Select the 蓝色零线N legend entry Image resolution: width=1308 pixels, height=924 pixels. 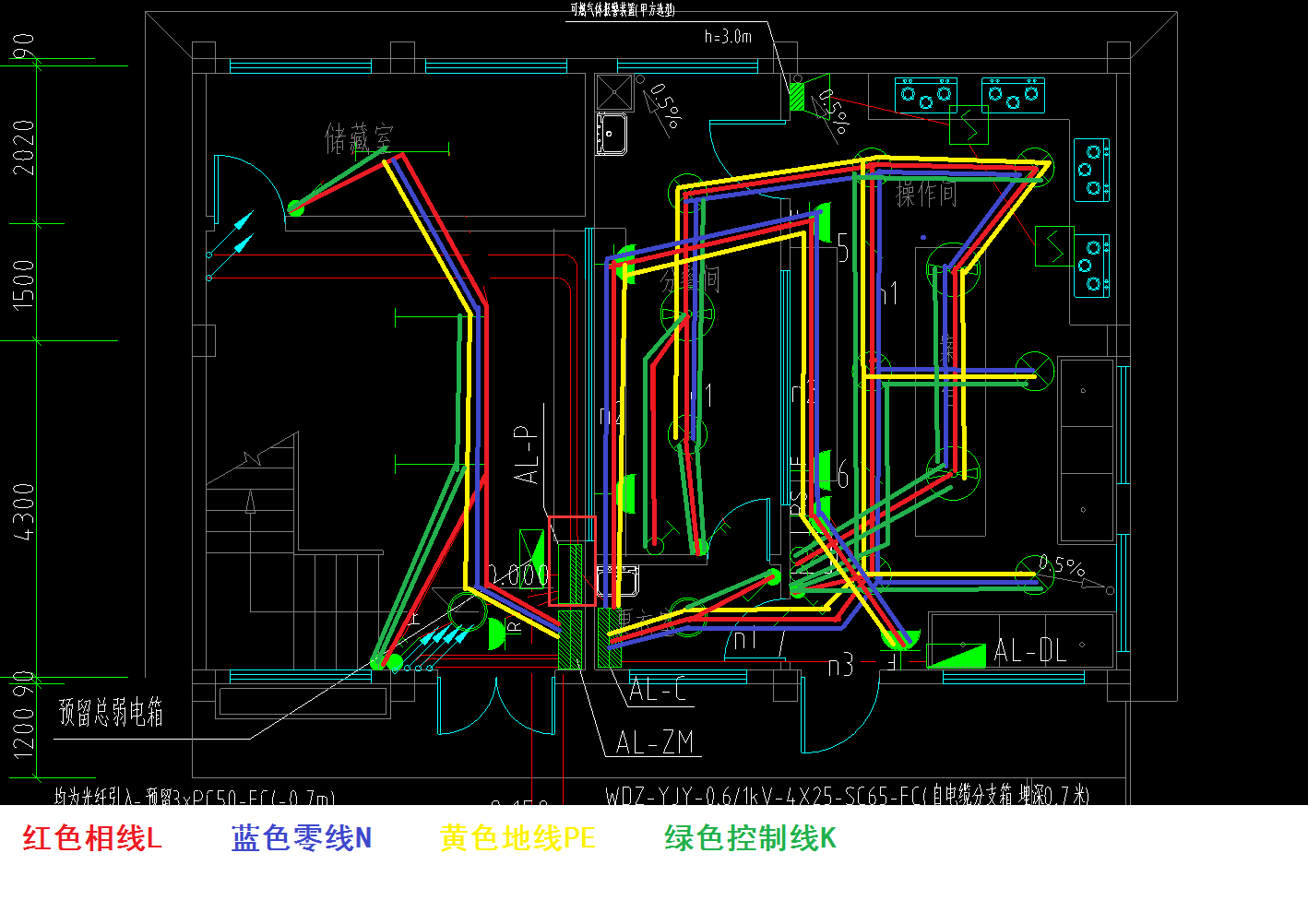click(x=302, y=838)
